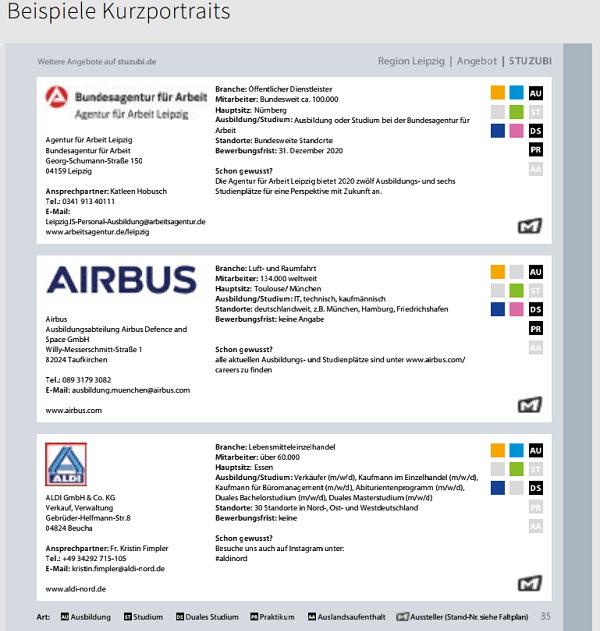
Task: Click 'Mitarbeiter: über 60.000' line
Action: click(x=258, y=458)
